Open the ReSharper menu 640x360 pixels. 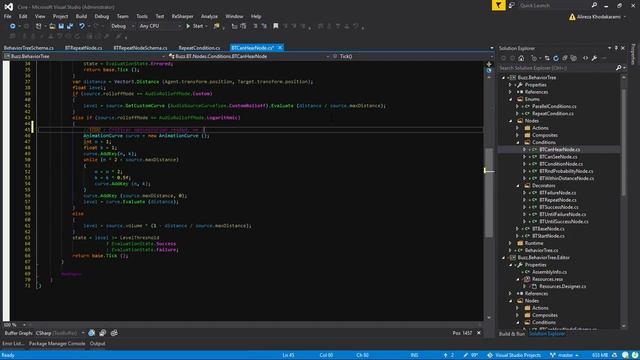(x=182, y=16)
